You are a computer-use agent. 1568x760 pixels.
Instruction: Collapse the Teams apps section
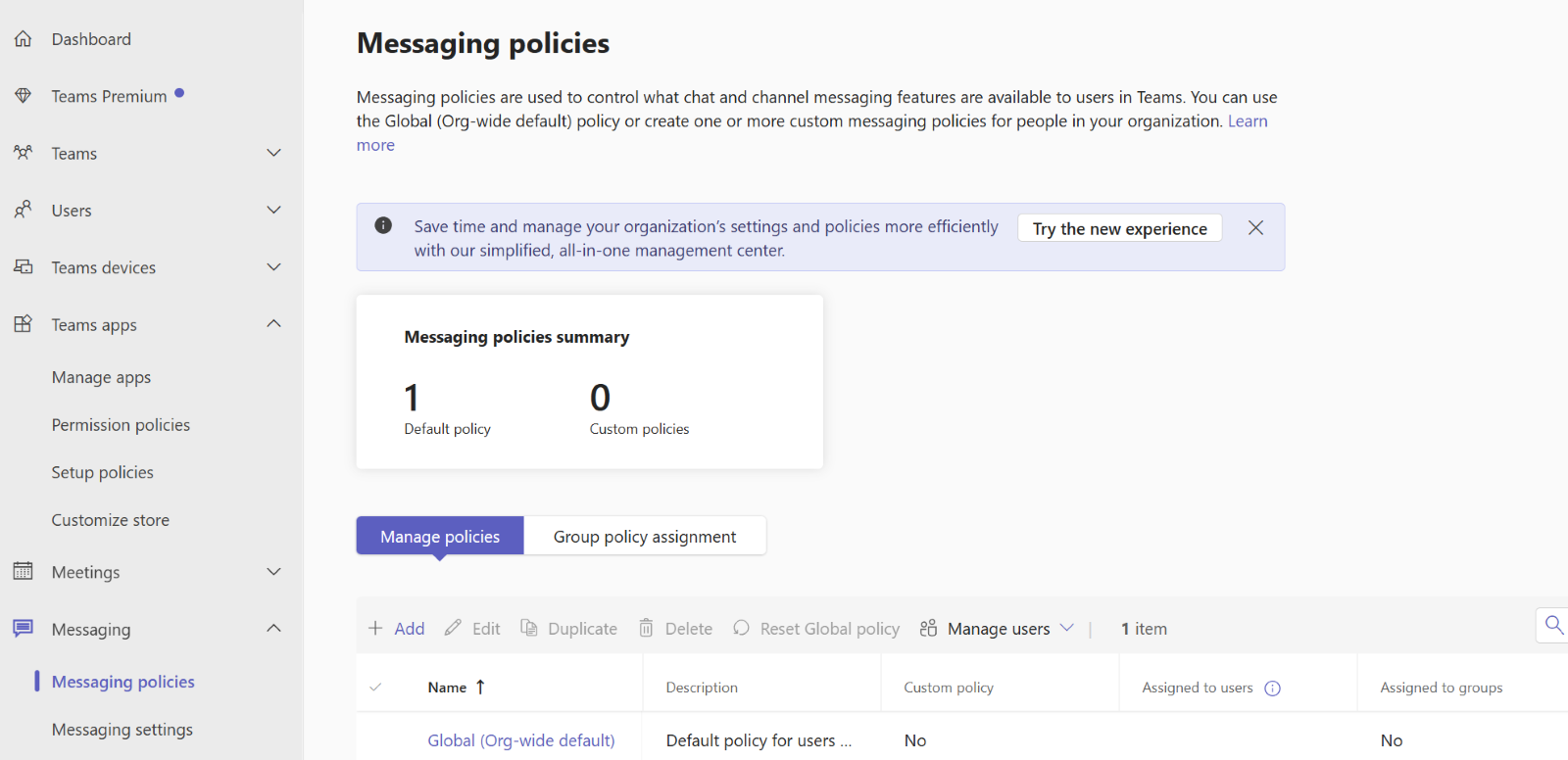(274, 323)
